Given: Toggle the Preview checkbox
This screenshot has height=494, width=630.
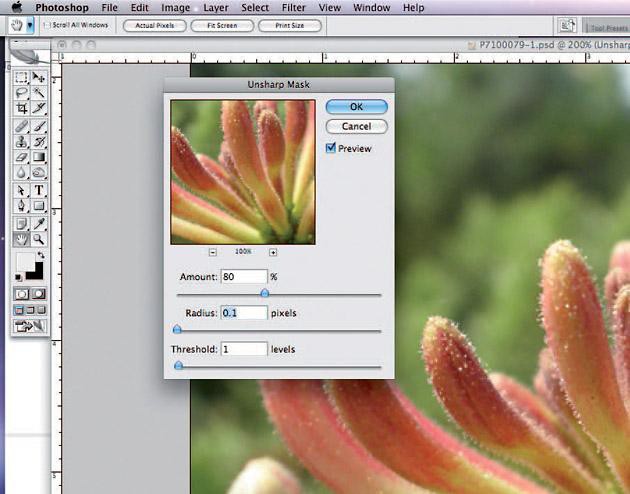Looking at the screenshot, I should pyautogui.click(x=331, y=148).
